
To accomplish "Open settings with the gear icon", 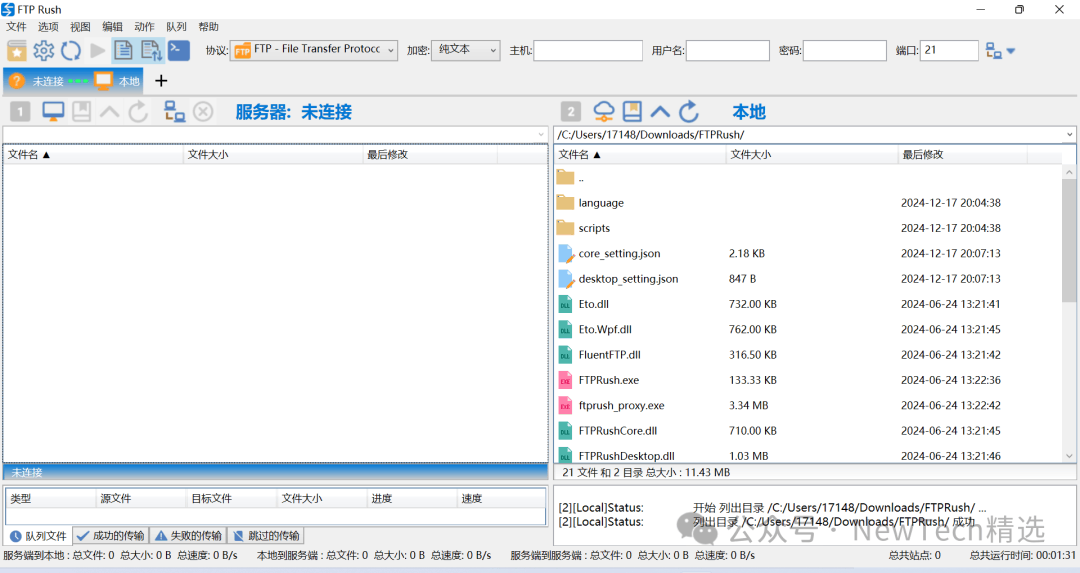I will (44, 51).
